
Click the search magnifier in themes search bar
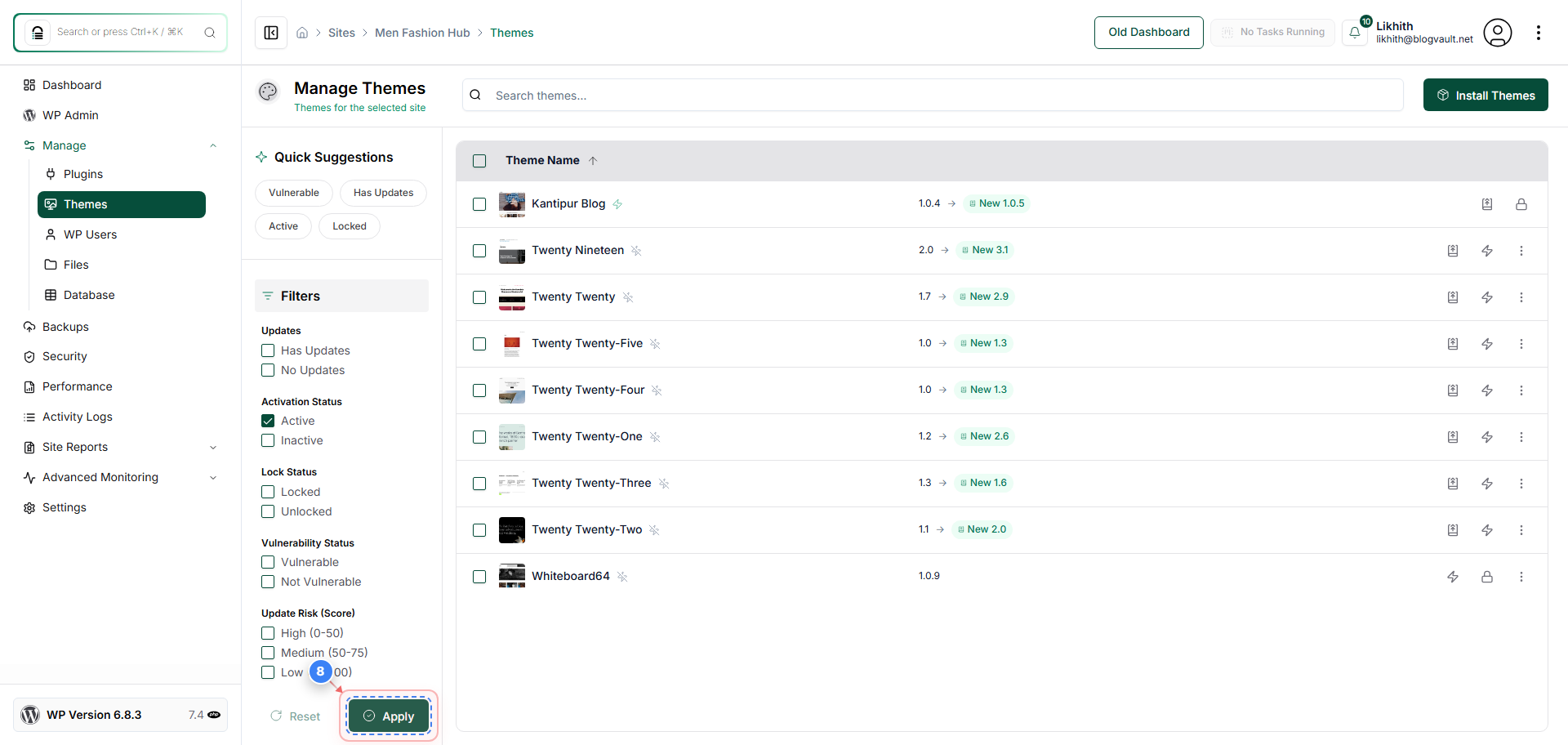coord(474,95)
